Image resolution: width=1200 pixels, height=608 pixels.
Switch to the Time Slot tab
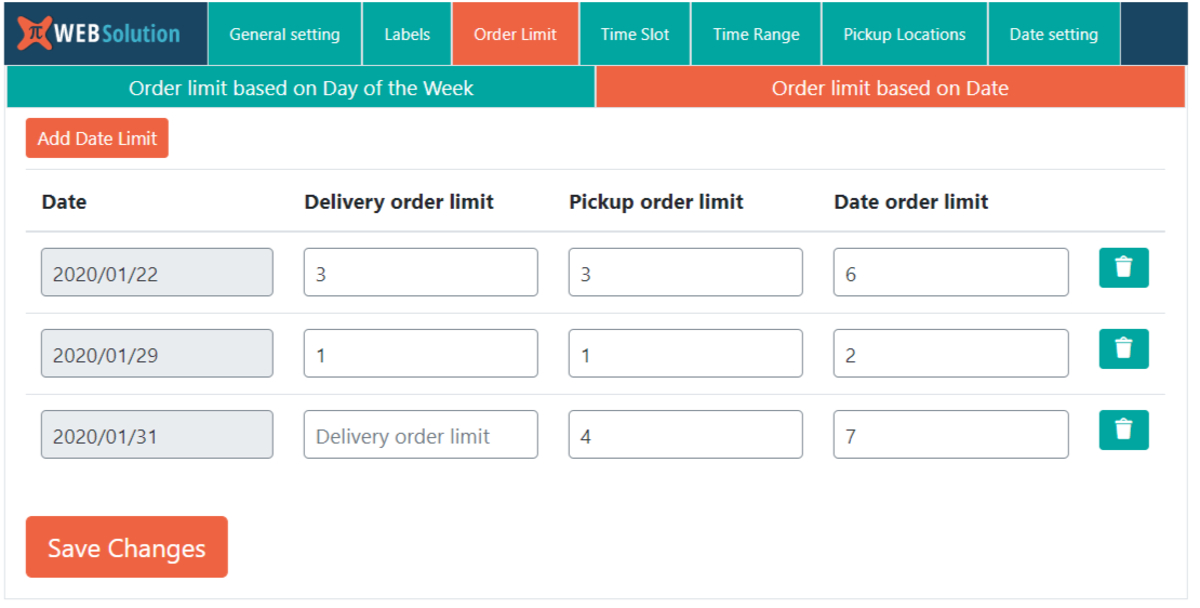(635, 34)
